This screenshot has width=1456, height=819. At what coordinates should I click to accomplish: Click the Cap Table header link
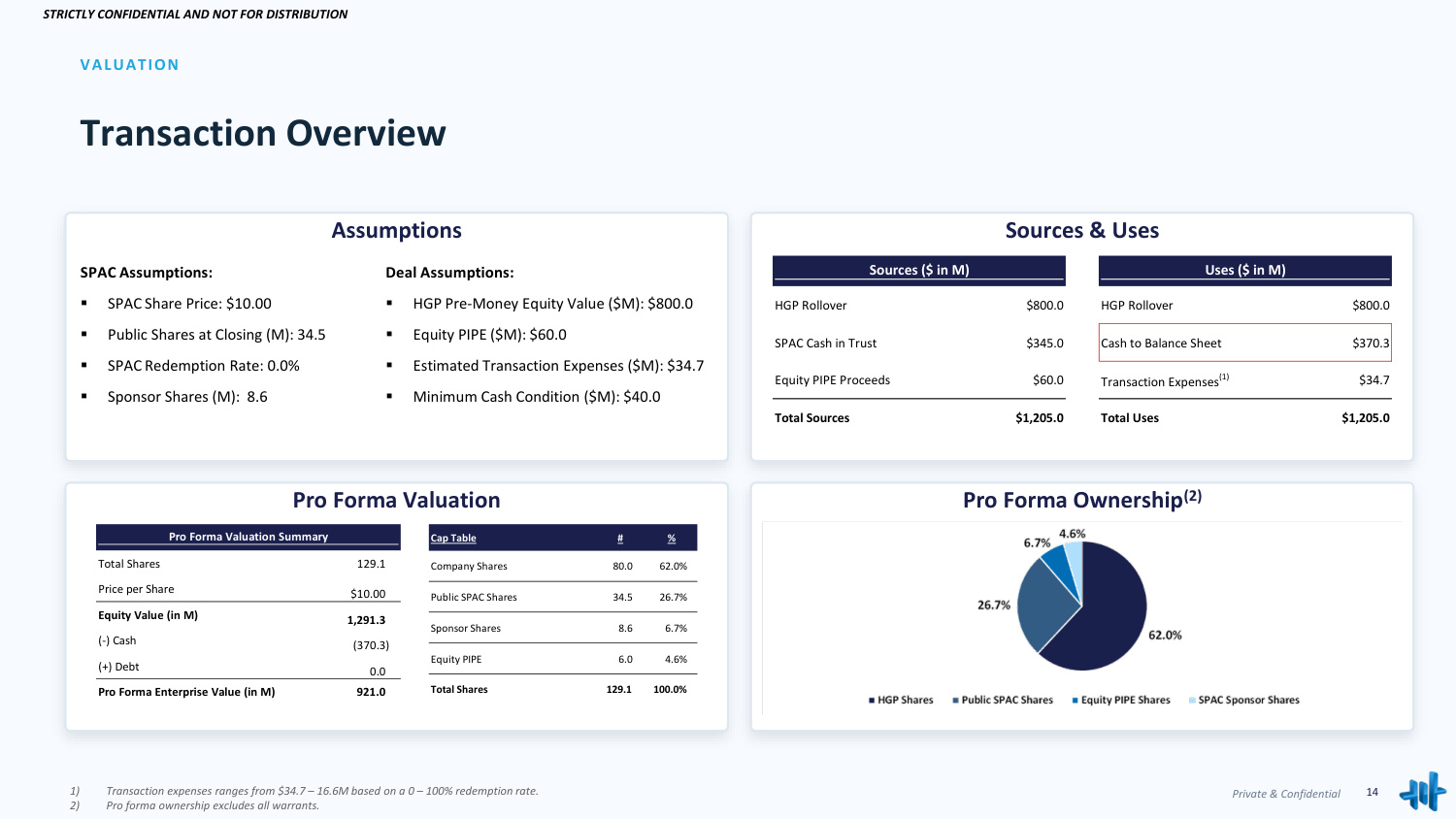pyautogui.click(x=453, y=539)
